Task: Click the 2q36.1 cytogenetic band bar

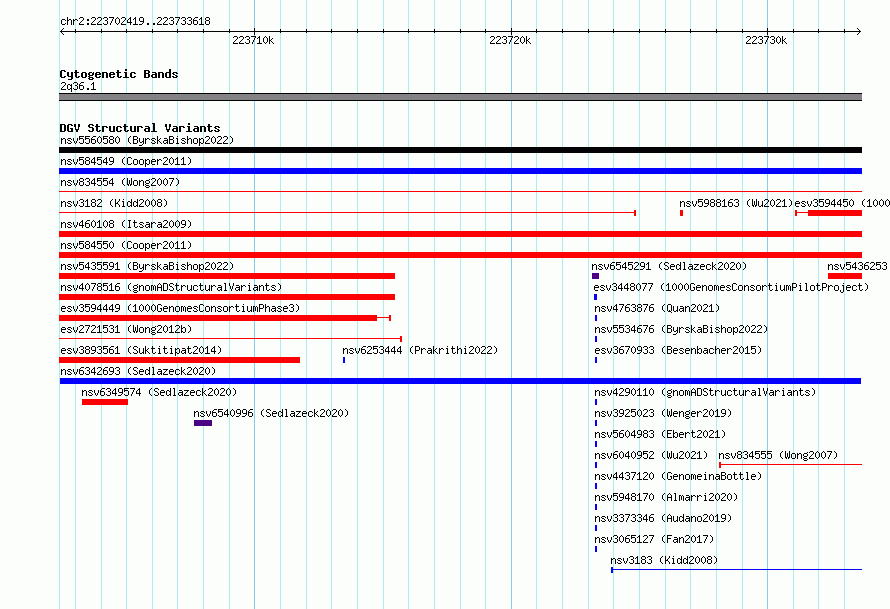Action: (460, 97)
